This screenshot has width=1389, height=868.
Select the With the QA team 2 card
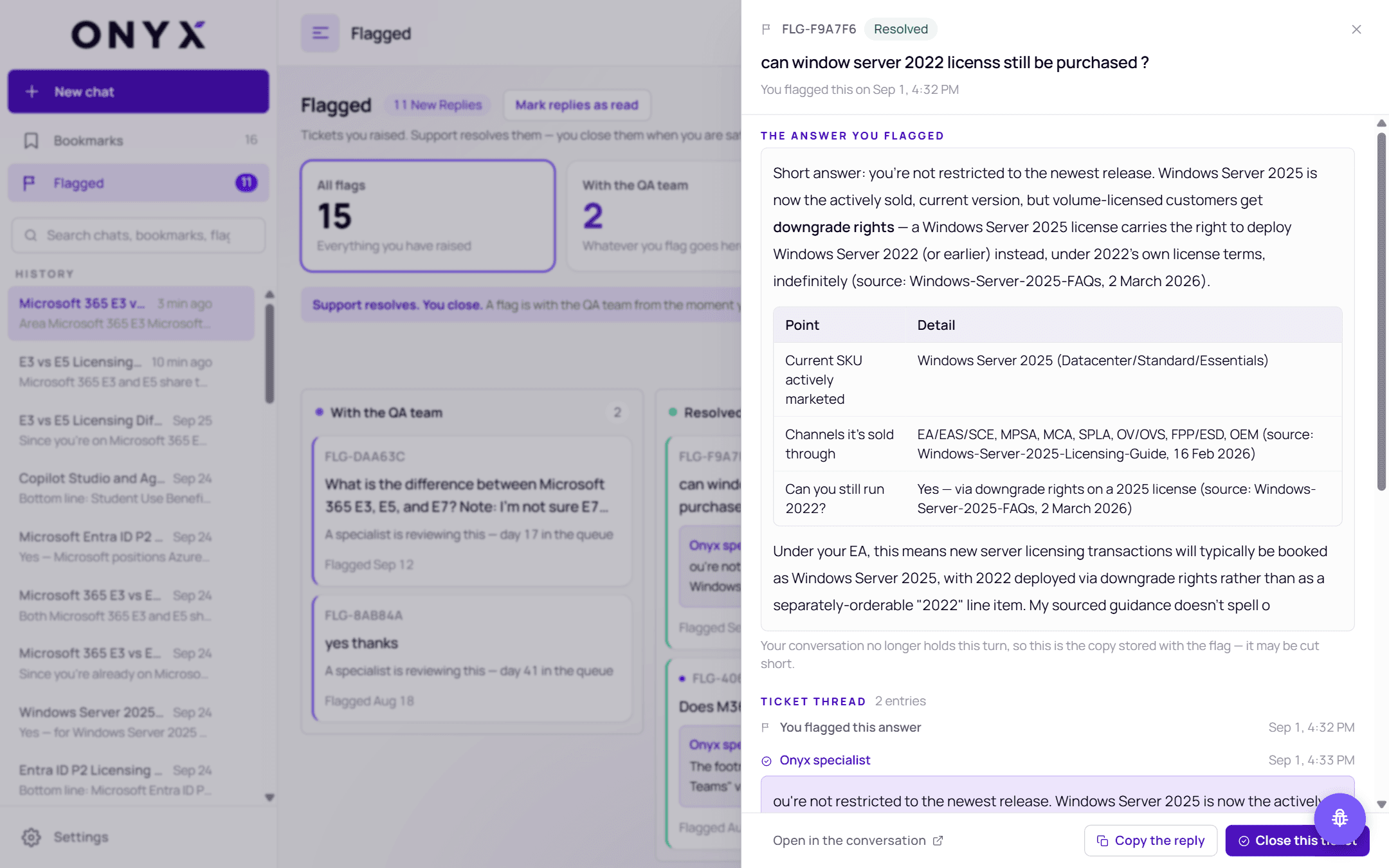tap(655, 216)
